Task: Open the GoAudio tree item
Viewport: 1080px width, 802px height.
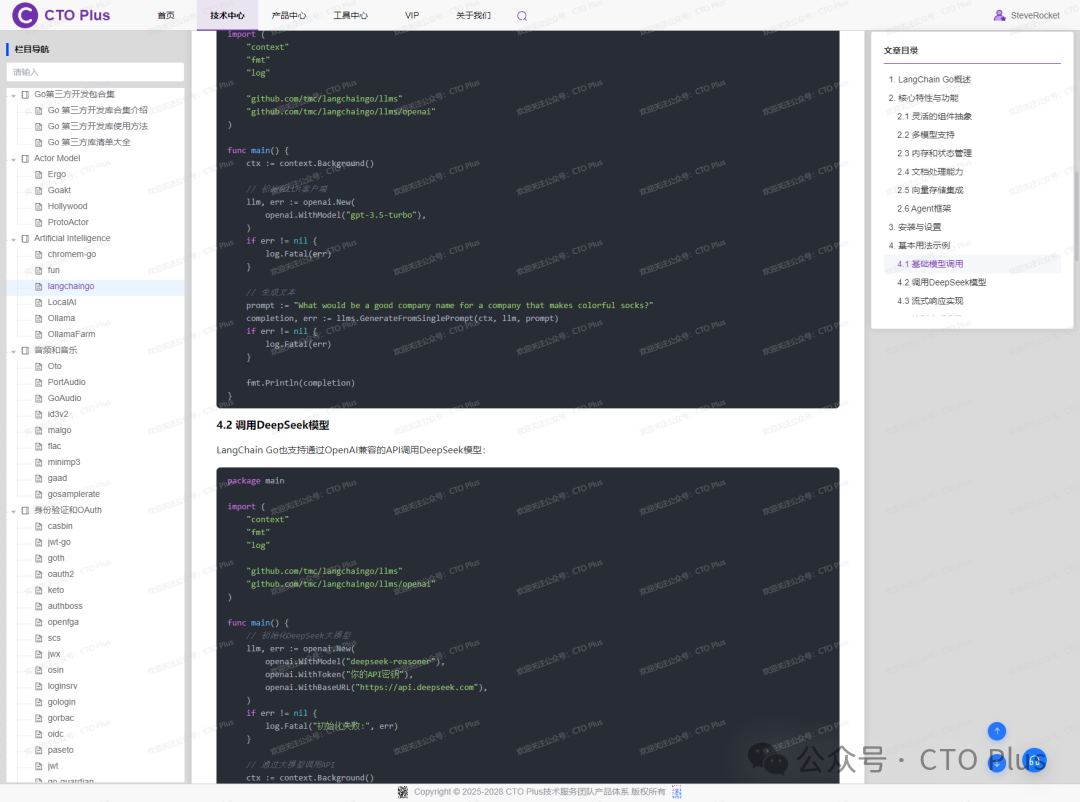Action: [64, 398]
